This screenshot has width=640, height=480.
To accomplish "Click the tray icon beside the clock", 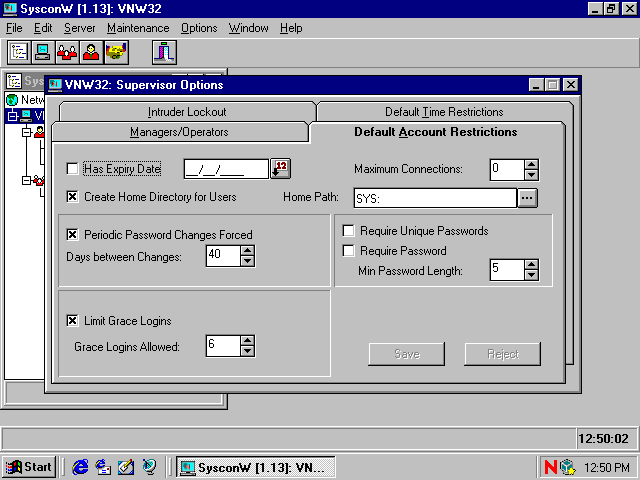I will [568, 467].
